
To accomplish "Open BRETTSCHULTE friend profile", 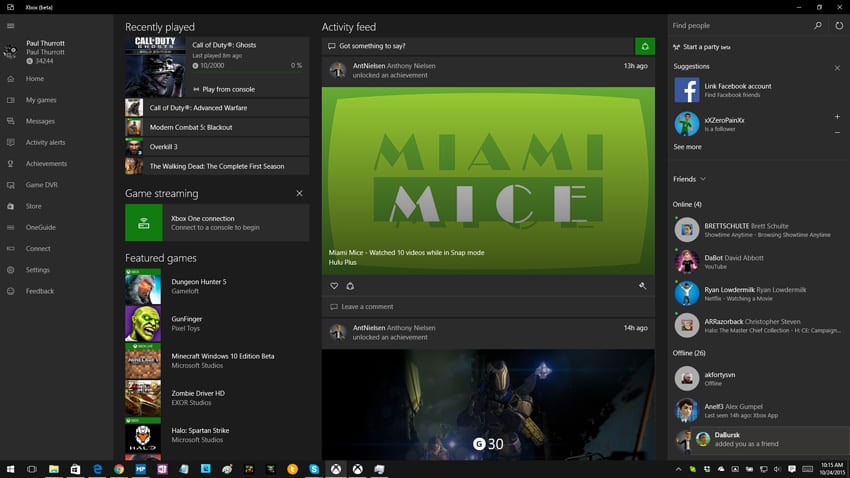I will pyautogui.click(x=759, y=230).
